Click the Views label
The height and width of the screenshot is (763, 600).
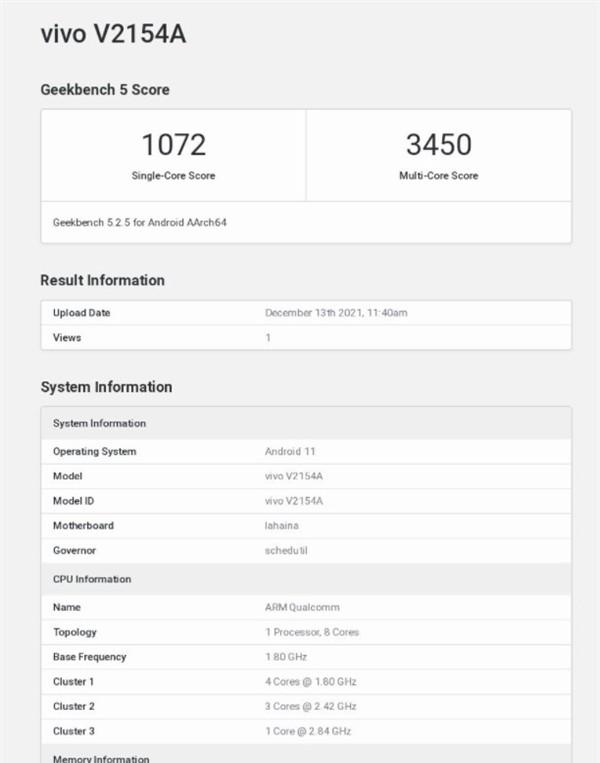[67, 338]
